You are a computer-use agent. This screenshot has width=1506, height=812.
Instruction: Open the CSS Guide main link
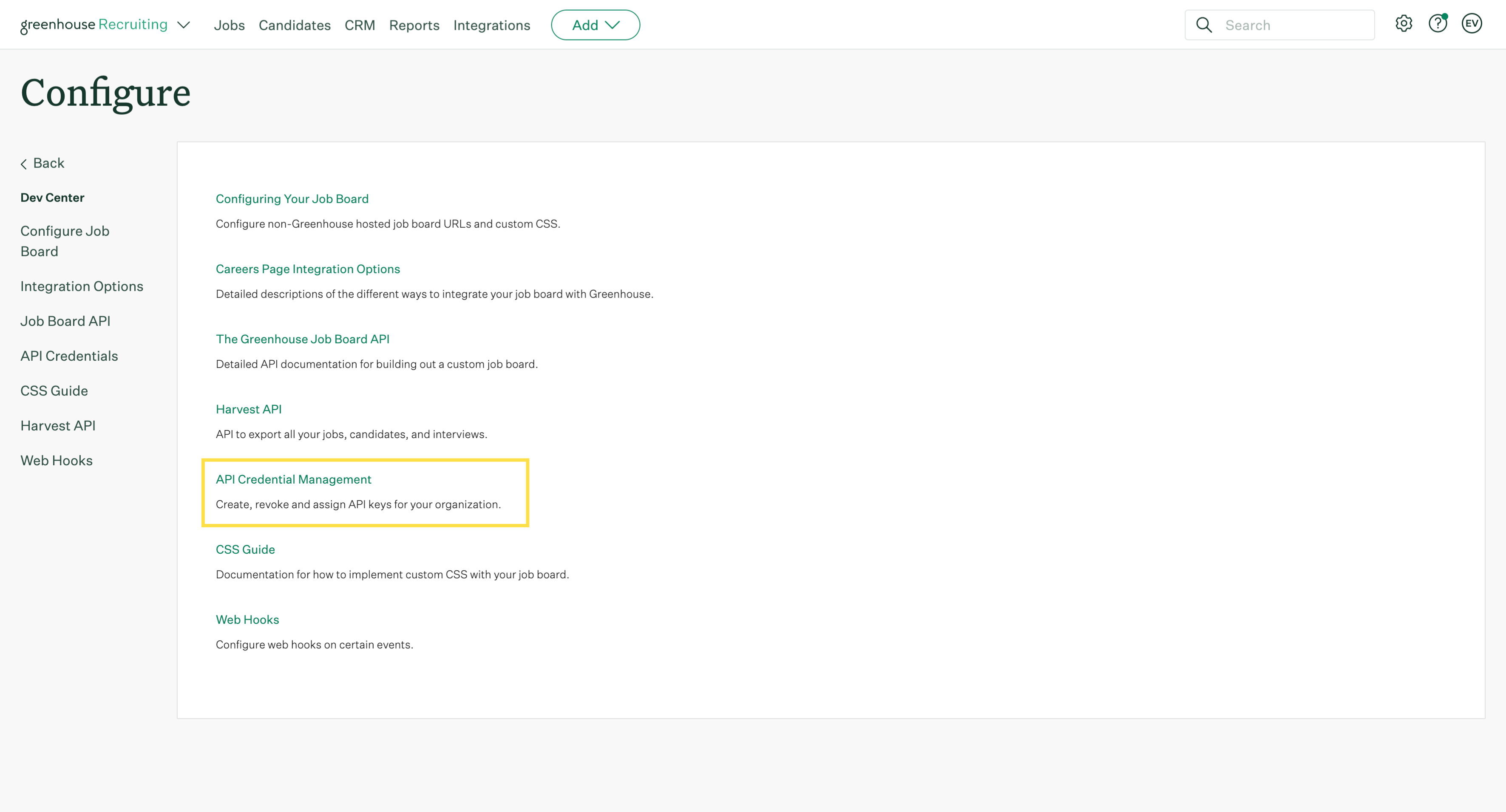245,549
